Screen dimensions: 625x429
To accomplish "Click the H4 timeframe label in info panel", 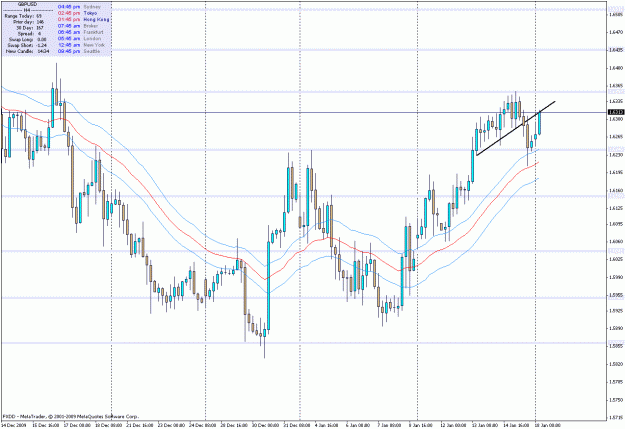I will (27, 10).
